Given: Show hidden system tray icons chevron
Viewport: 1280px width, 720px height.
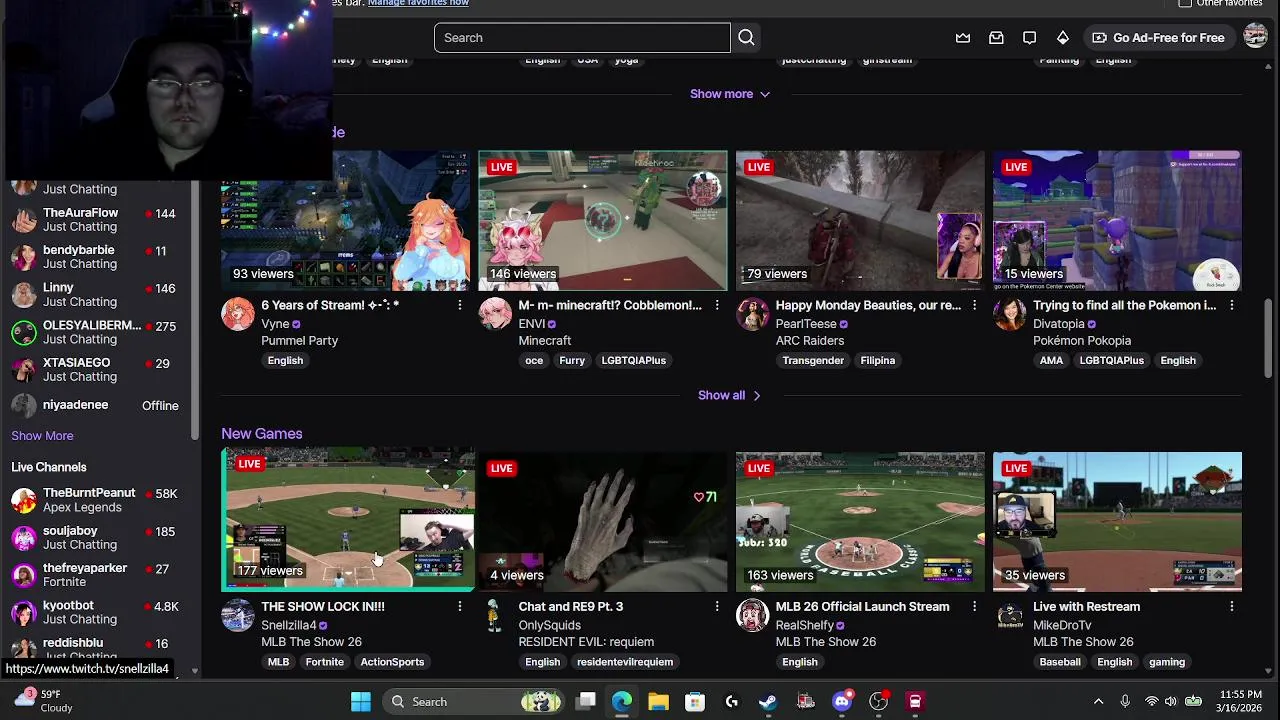Looking at the screenshot, I should pos(1098,702).
